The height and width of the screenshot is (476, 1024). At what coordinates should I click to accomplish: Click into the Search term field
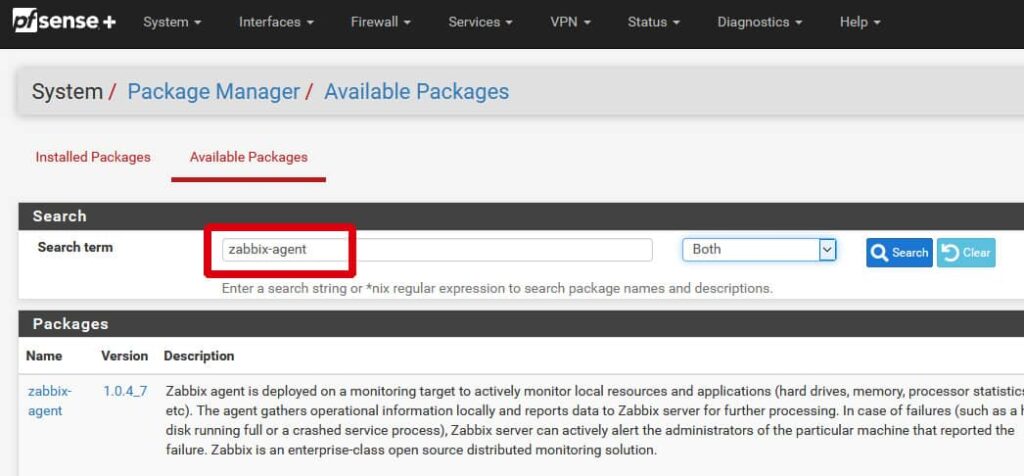click(437, 250)
